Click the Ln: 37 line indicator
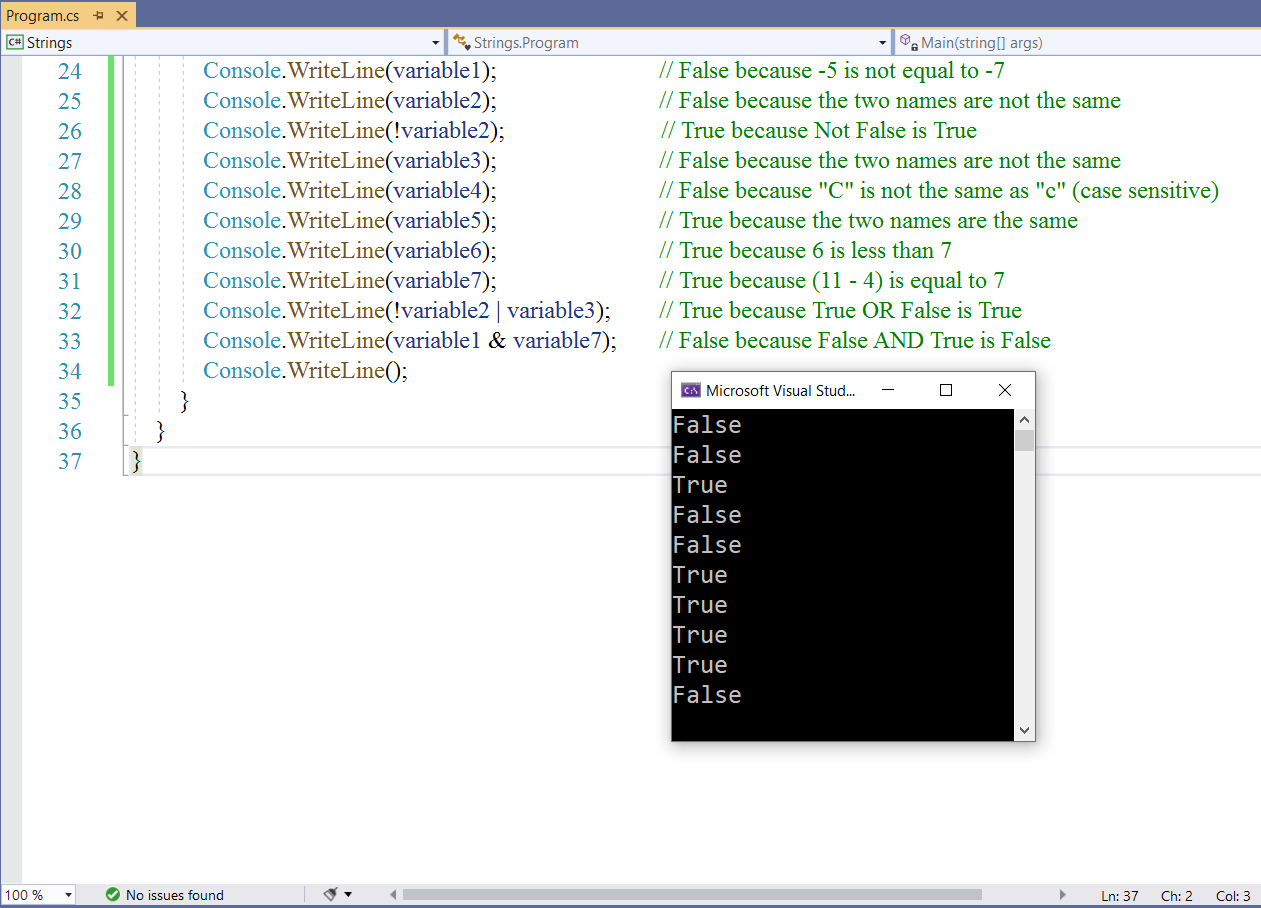 pyautogui.click(x=1119, y=896)
